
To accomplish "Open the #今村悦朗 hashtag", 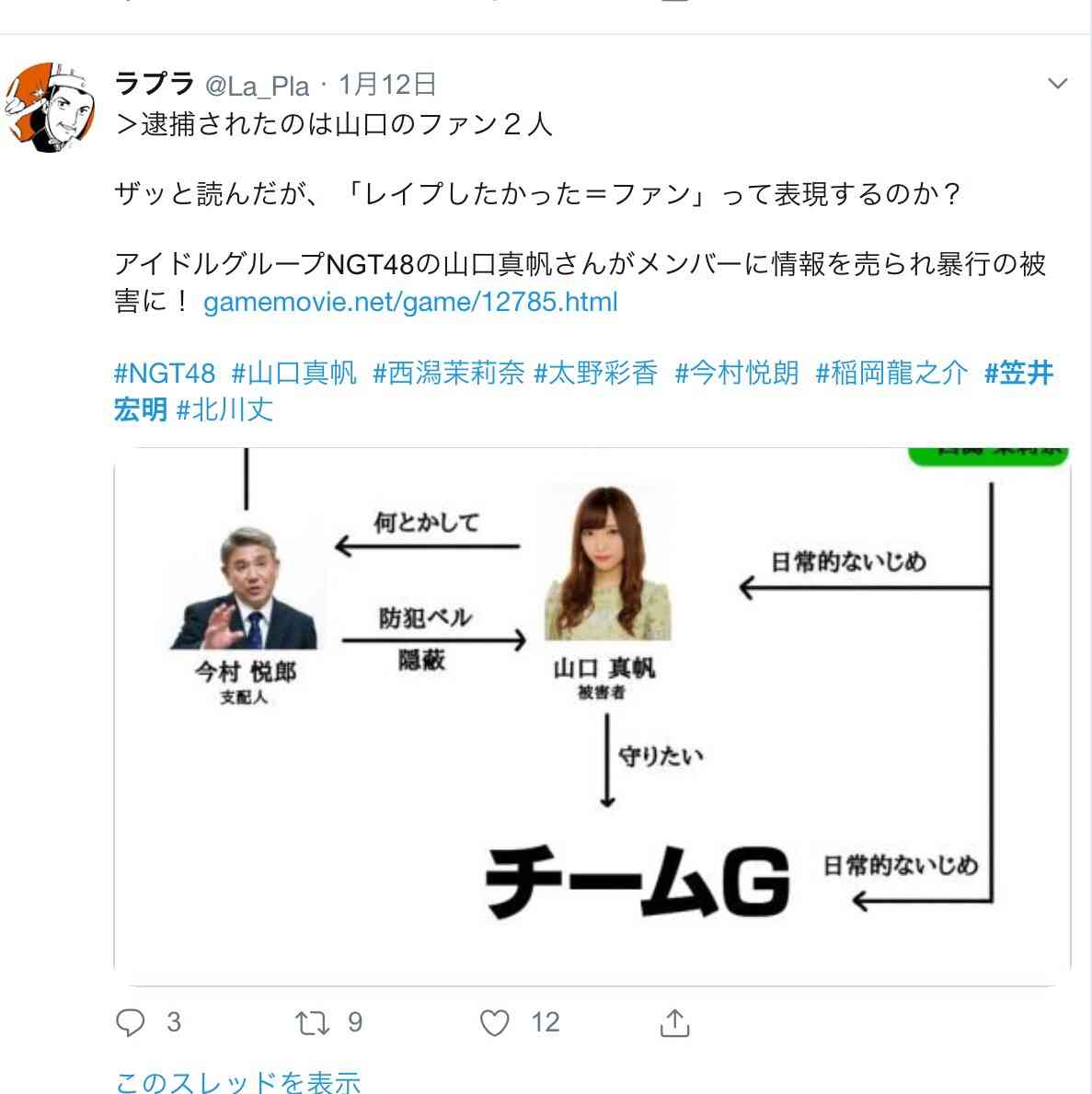I will pyautogui.click(x=737, y=374).
